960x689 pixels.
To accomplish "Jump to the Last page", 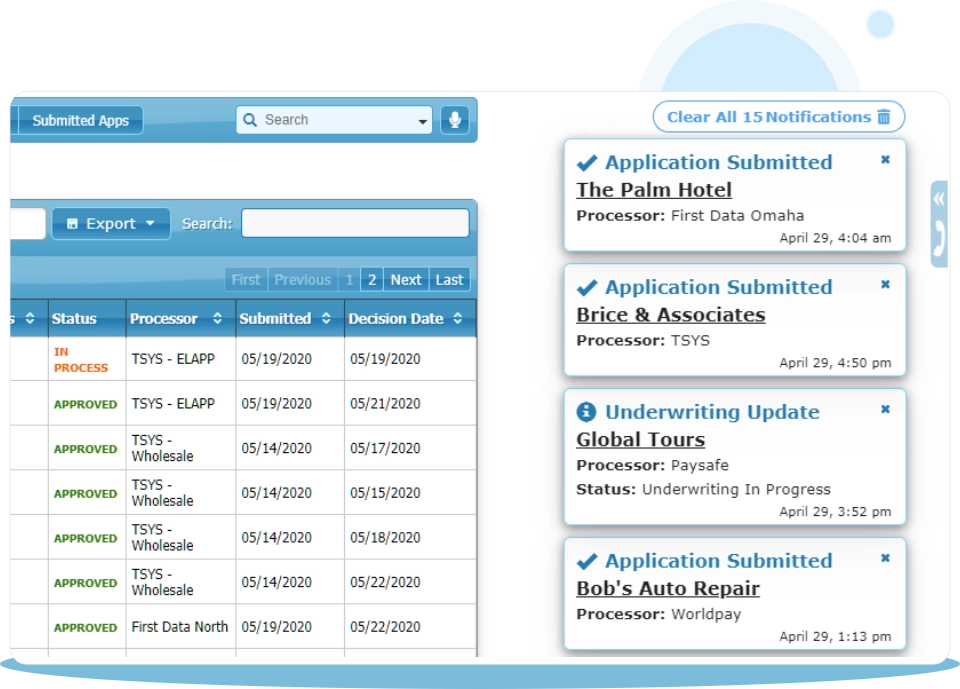I will tap(449, 280).
